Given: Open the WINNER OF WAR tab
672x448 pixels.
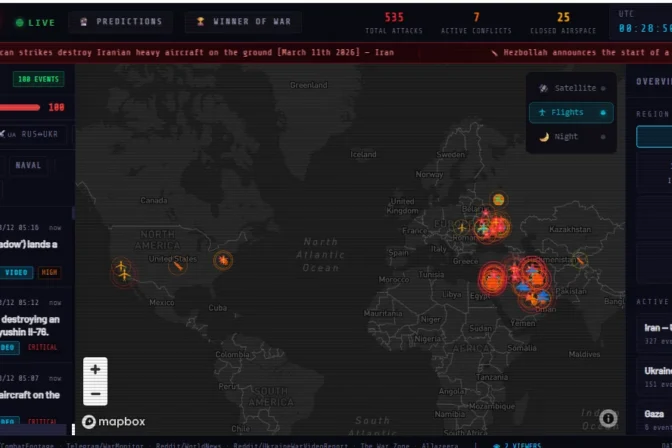Looking at the screenshot, I should point(243,21).
